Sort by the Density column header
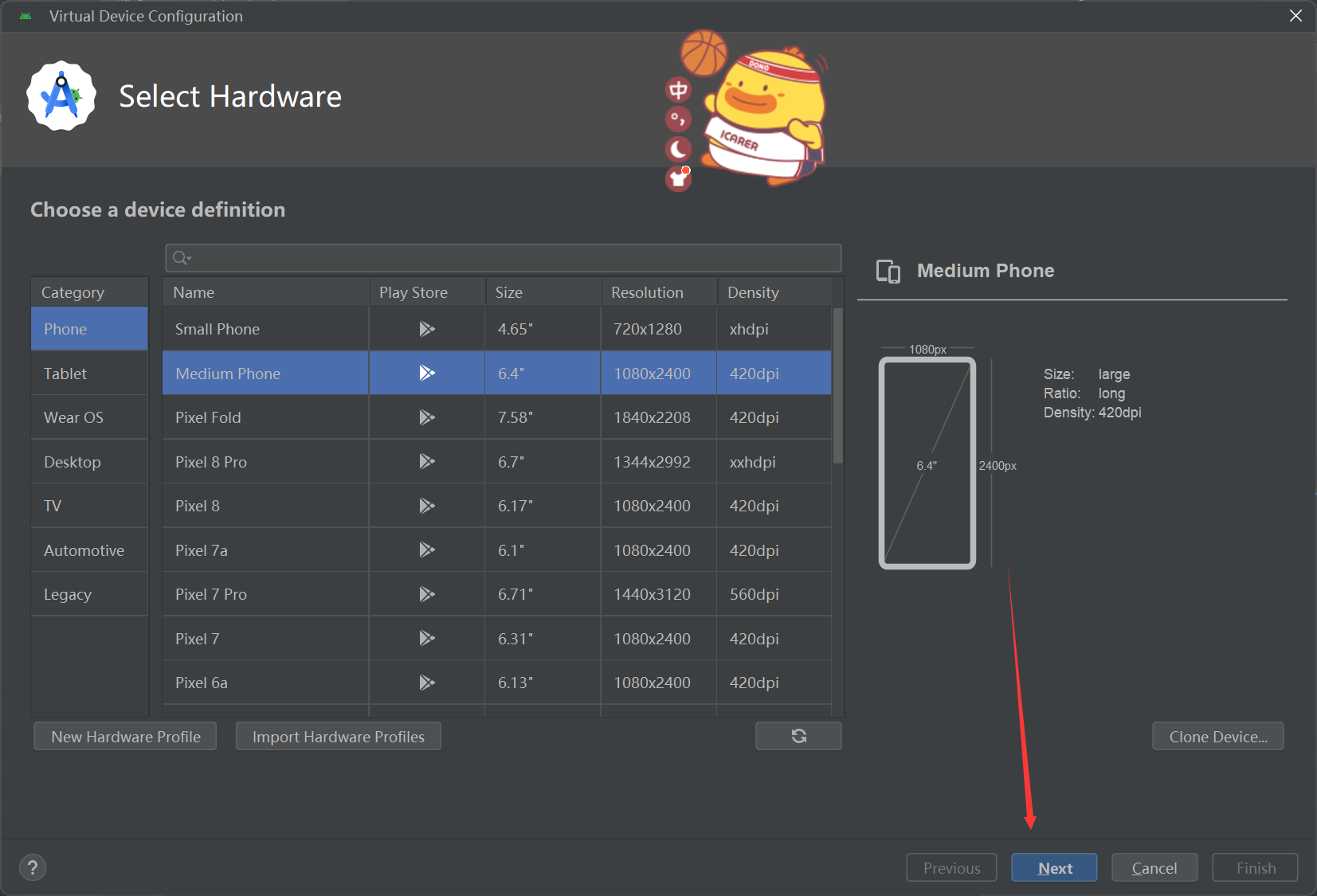The image size is (1317, 896). [x=774, y=292]
